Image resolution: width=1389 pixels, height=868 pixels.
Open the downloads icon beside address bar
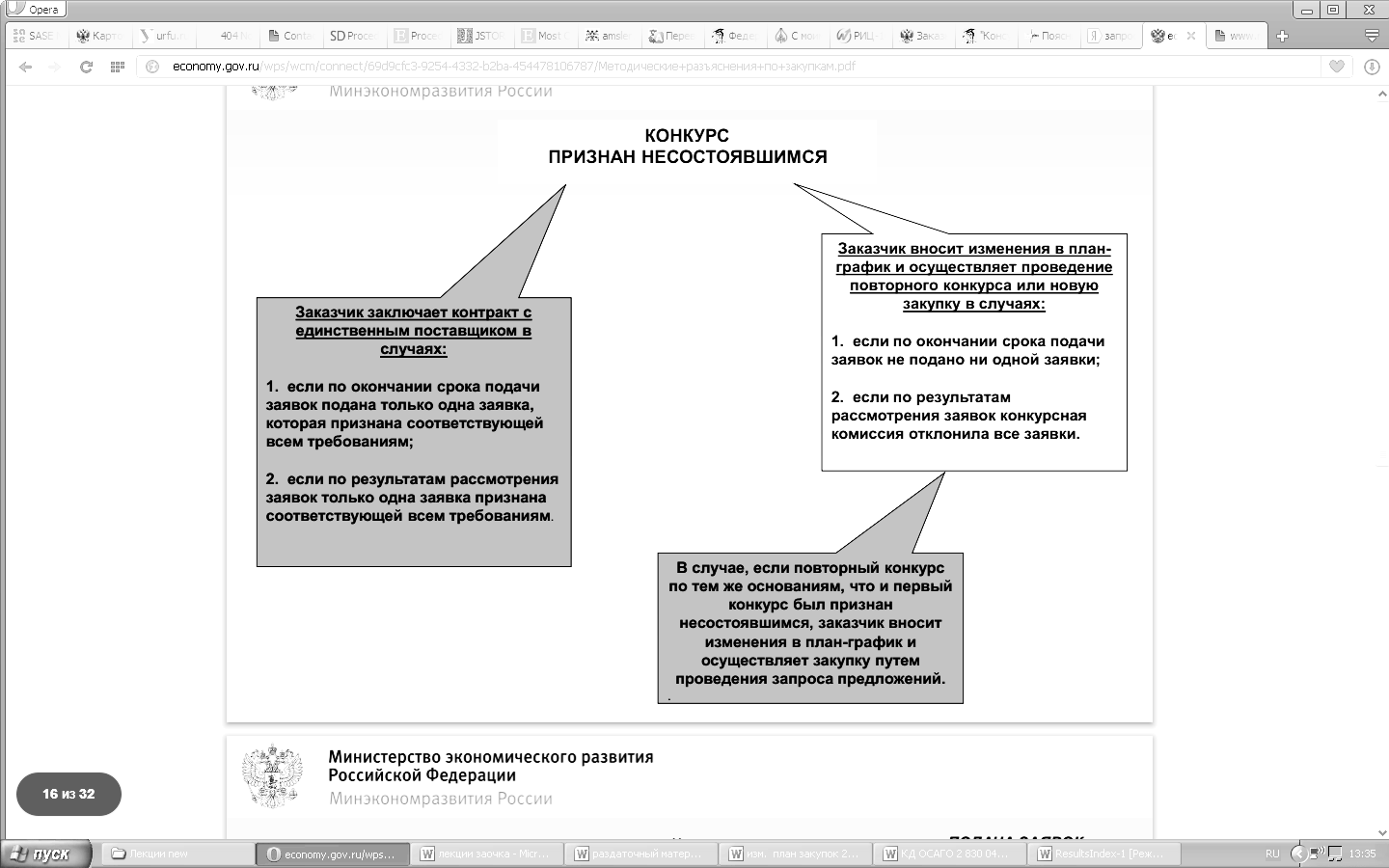click(1373, 67)
